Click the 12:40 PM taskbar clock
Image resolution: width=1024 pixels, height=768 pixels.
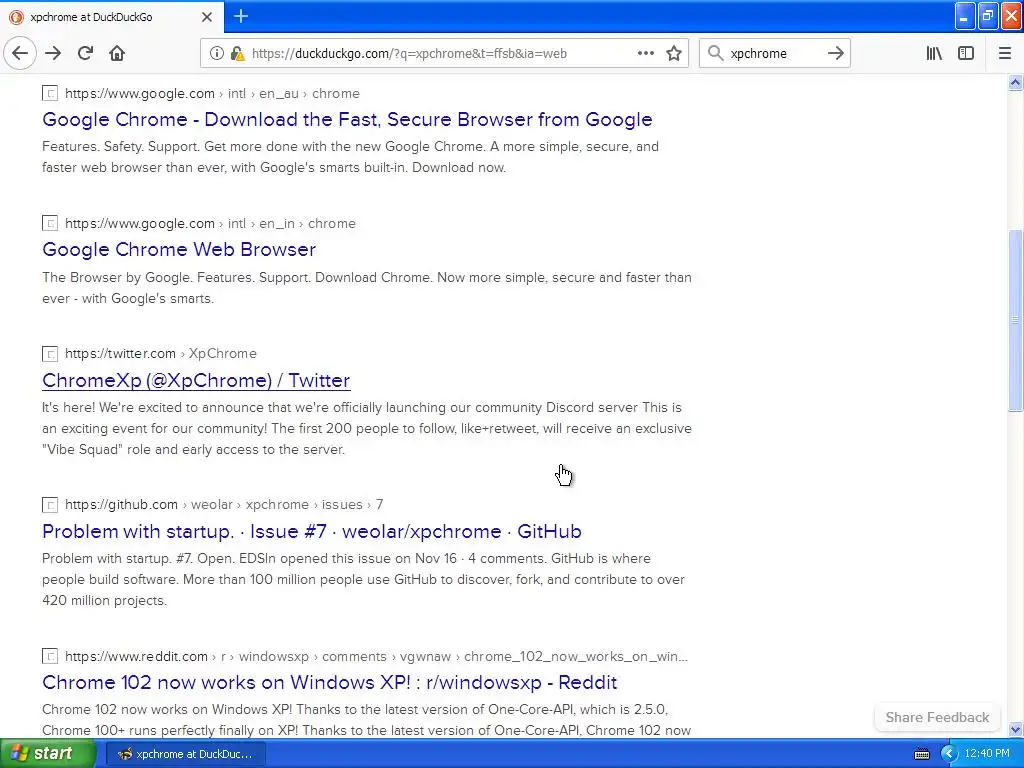987,754
